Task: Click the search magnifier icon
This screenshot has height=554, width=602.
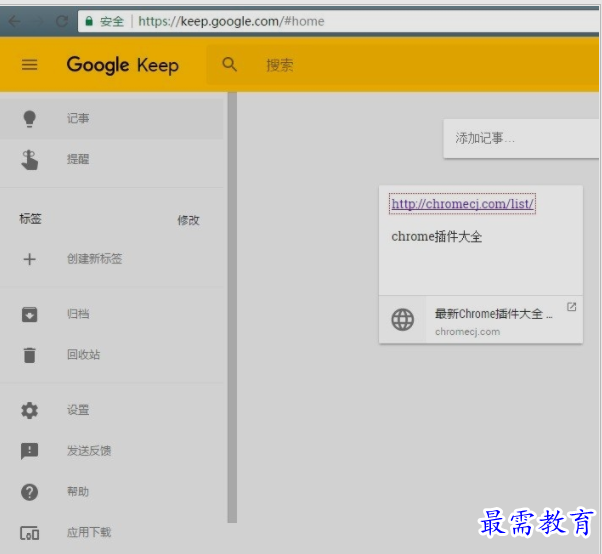Action: [229, 64]
